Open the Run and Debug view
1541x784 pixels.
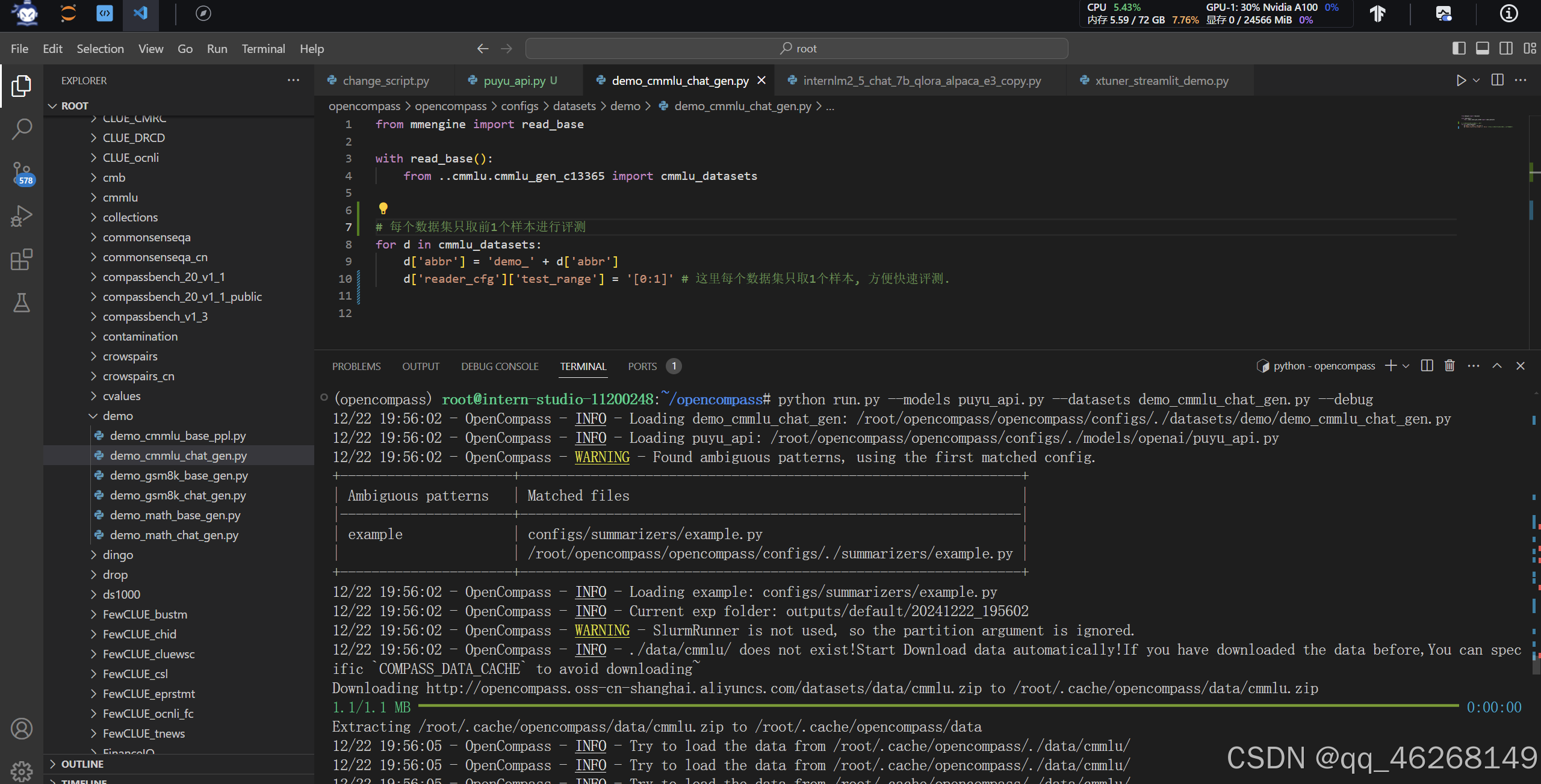tap(22, 216)
